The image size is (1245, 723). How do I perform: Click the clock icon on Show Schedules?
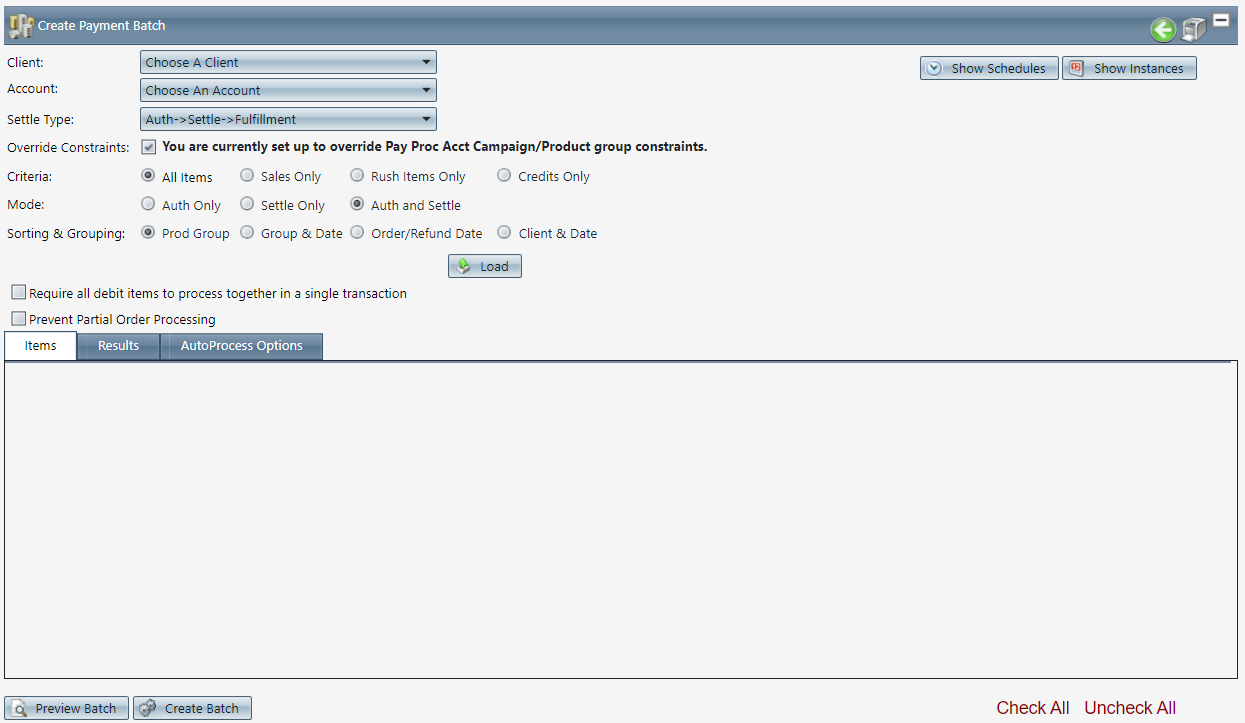point(934,68)
